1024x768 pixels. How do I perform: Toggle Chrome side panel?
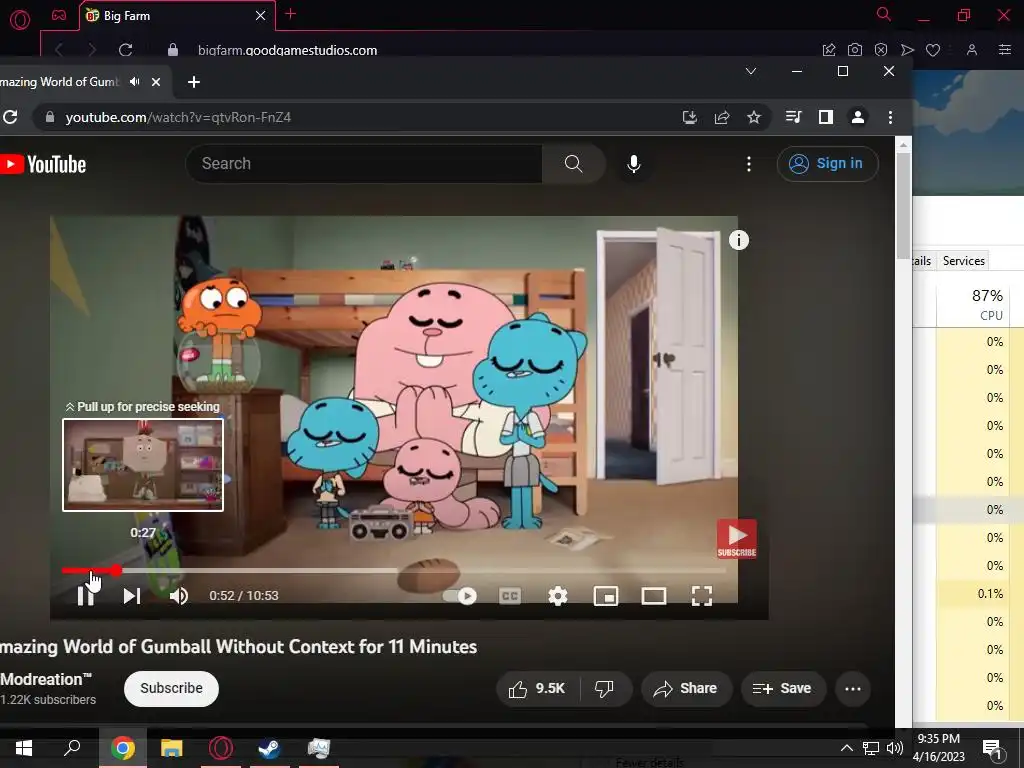[825, 117]
